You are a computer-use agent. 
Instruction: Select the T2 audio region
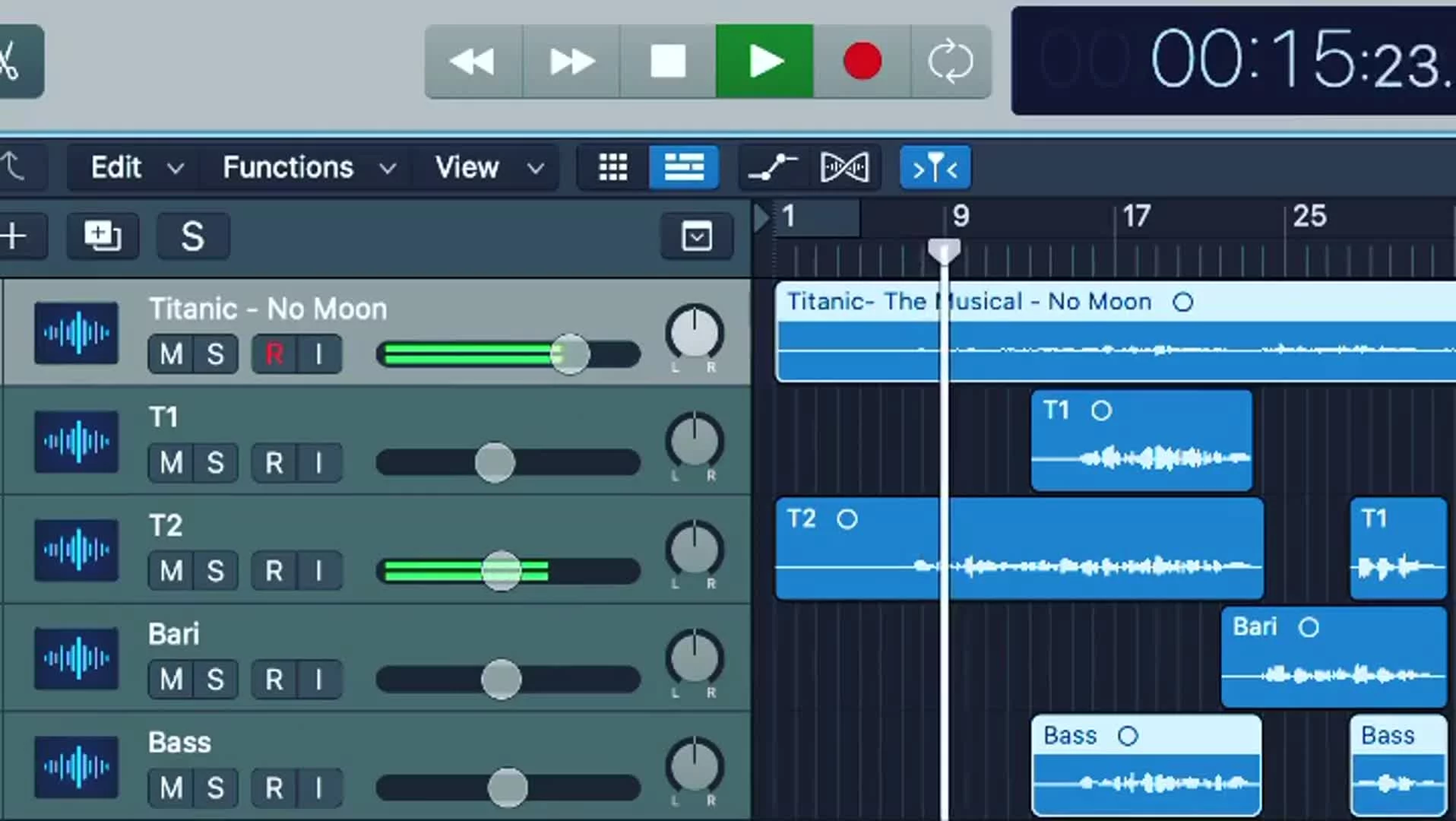point(1019,548)
